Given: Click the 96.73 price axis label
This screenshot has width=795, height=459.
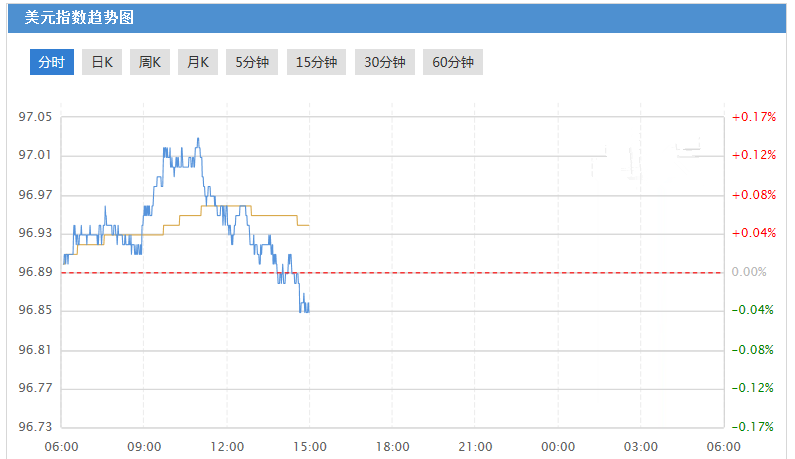Looking at the screenshot, I should tap(35, 427).
